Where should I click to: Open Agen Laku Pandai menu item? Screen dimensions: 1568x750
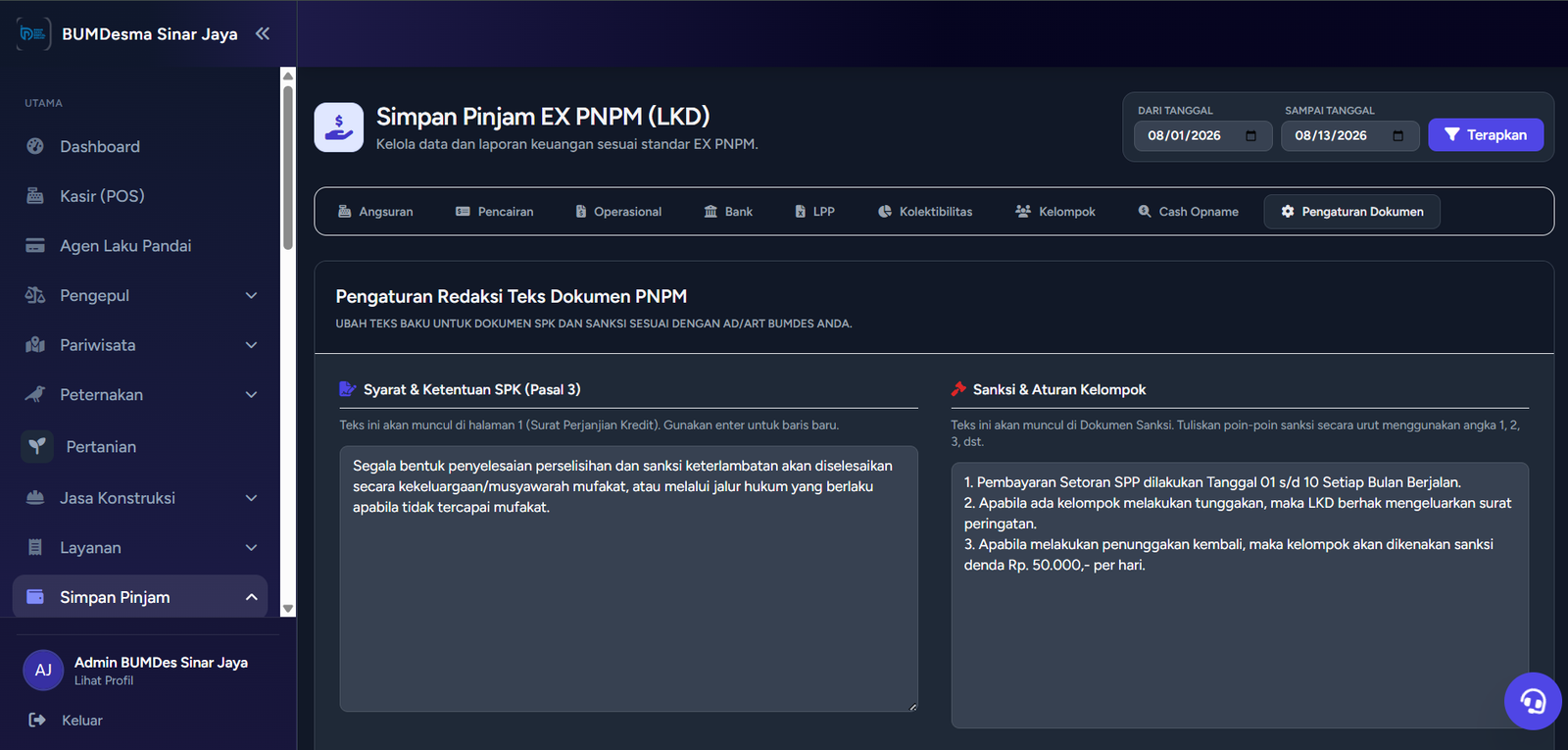click(140, 246)
